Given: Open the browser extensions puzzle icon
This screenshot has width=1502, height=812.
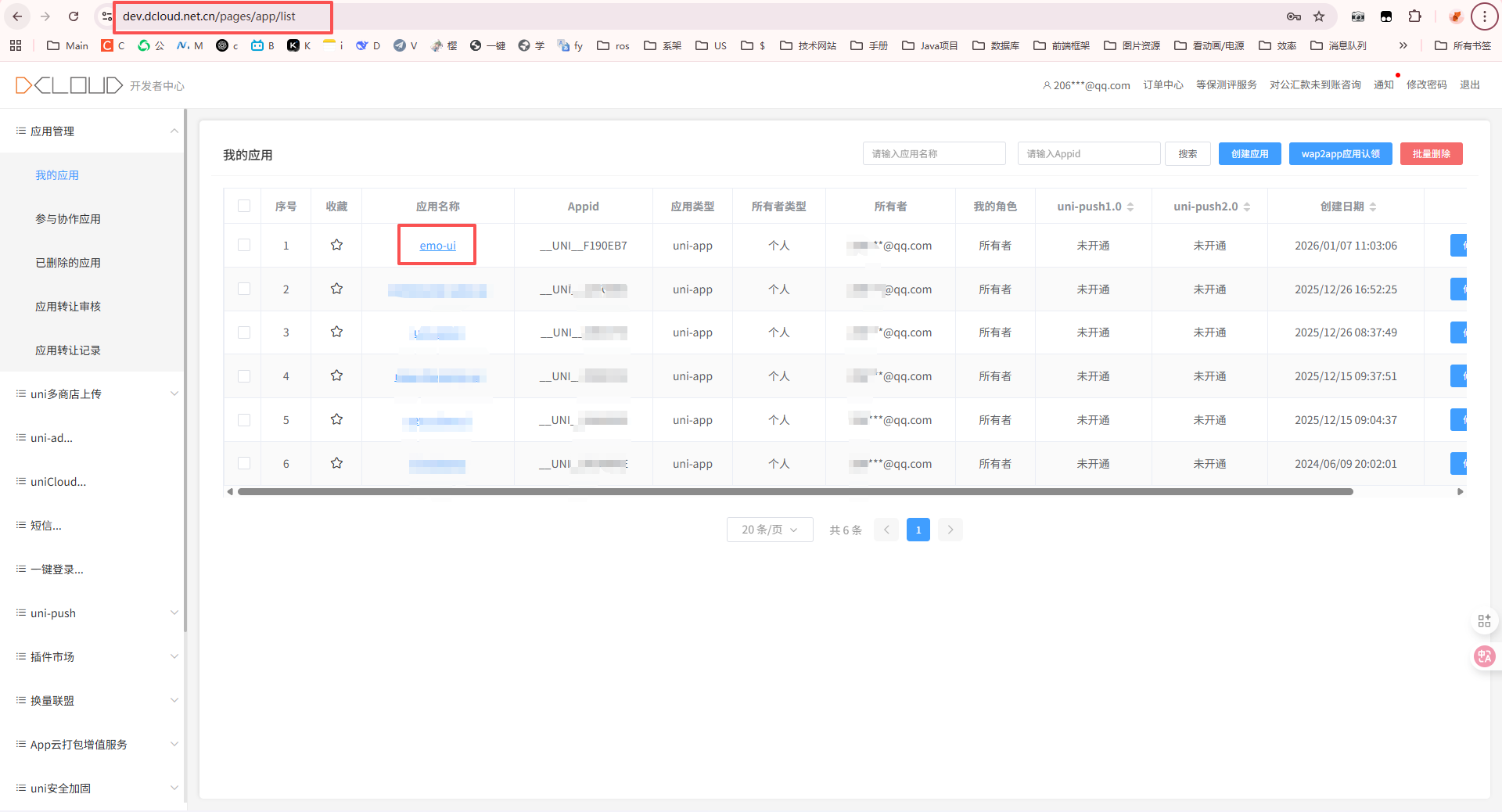Looking at the screenshot, I should 1414,16.
